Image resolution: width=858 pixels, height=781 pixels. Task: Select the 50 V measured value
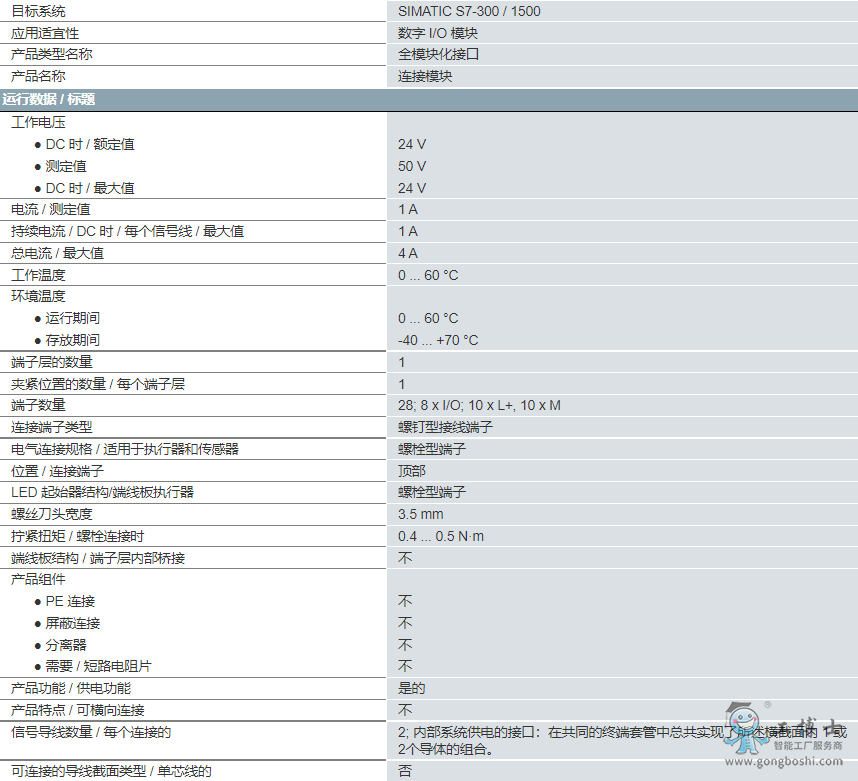point(412,166)
